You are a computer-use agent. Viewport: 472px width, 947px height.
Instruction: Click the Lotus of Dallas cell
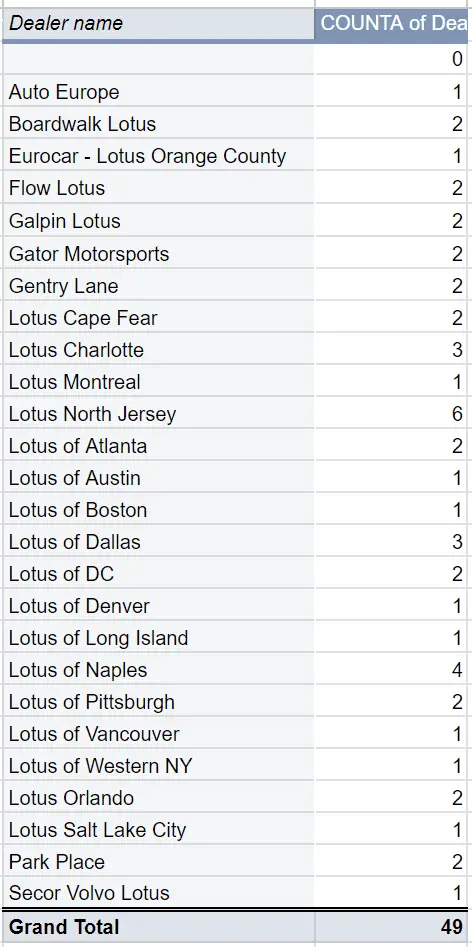[x=158, y=542]
